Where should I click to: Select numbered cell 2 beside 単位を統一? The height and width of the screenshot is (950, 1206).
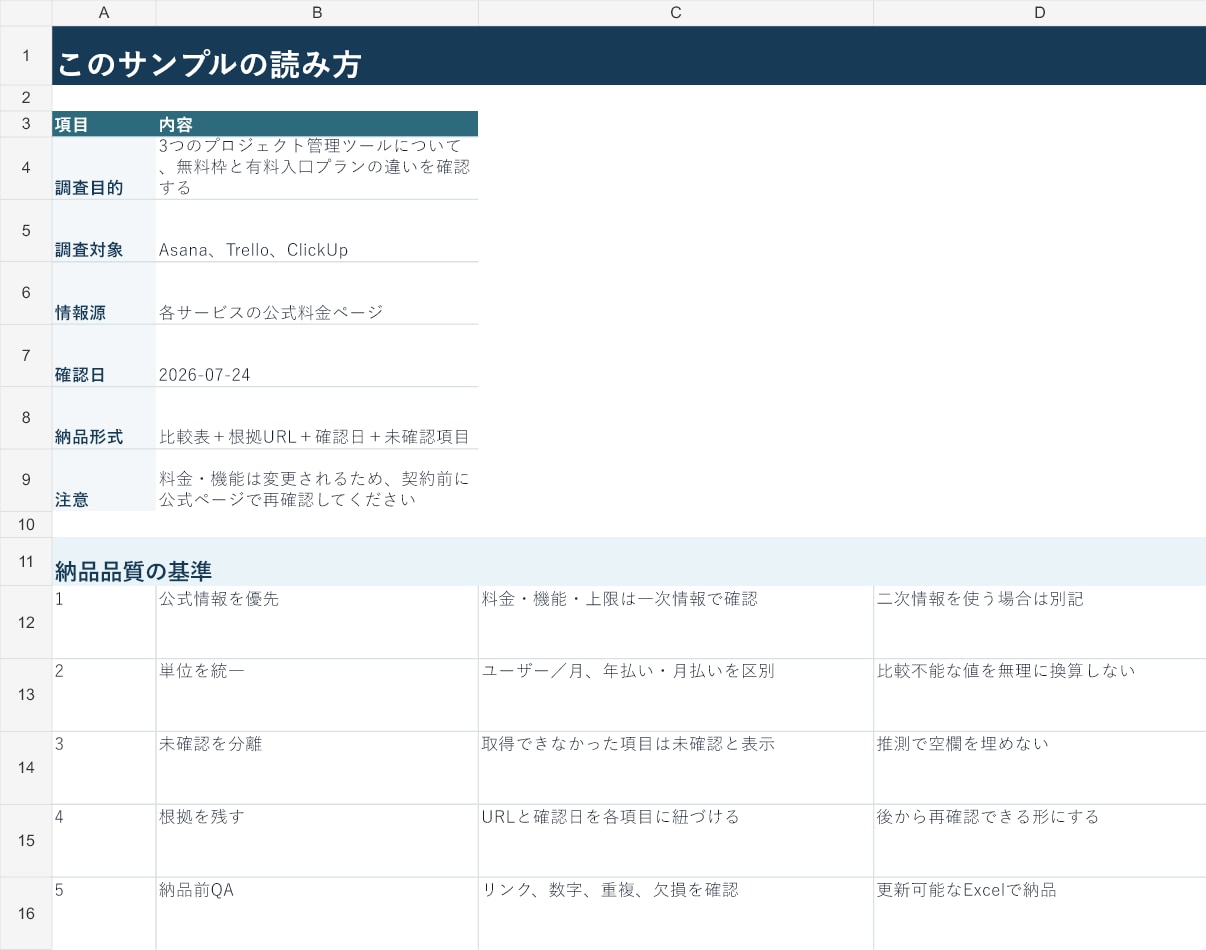pos(104,694)
